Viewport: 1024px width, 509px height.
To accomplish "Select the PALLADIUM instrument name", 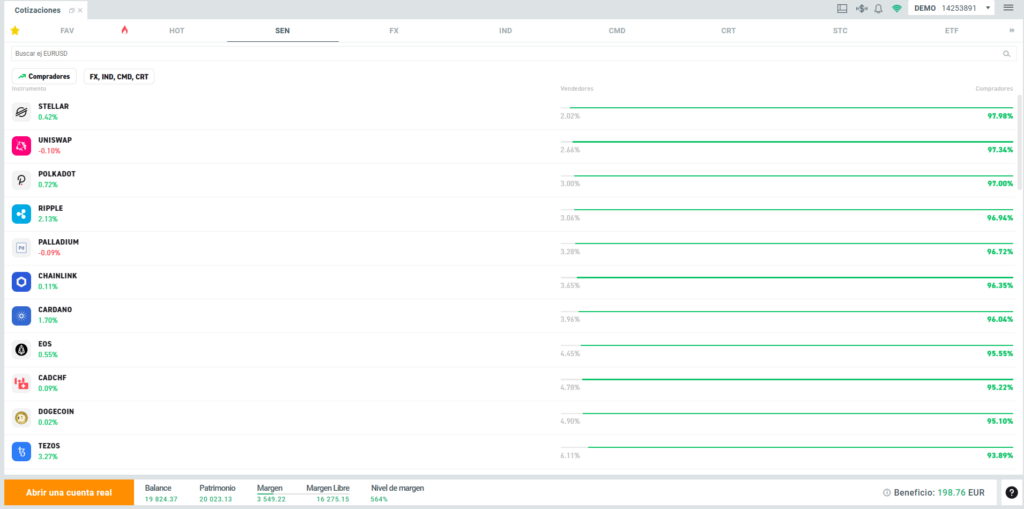I will tap(58, 242).
